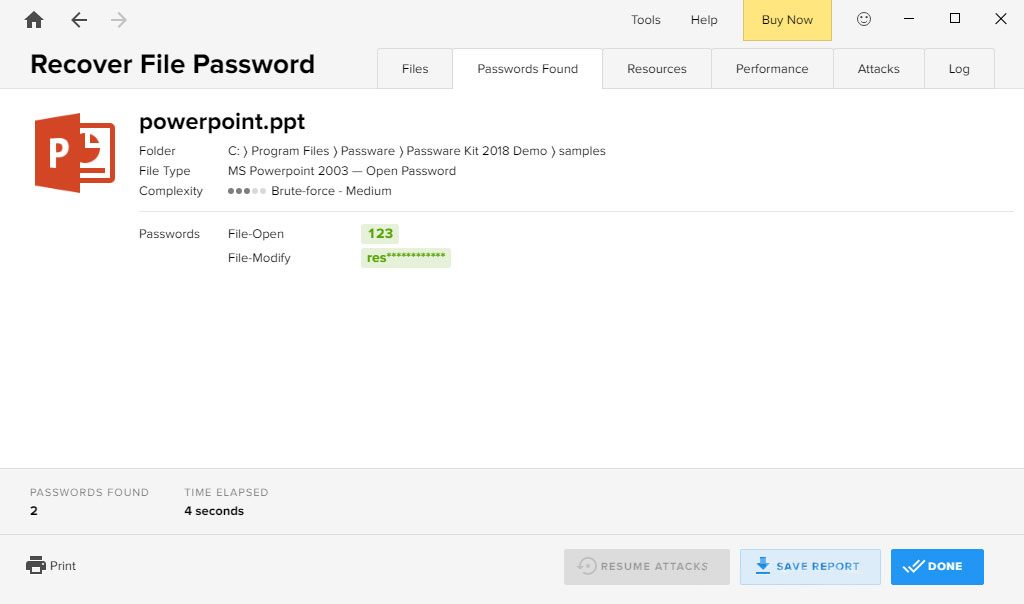The height and width of the screenshot is (604, 1024).
Task: Click the Done button
Action: tap(937, 566)
